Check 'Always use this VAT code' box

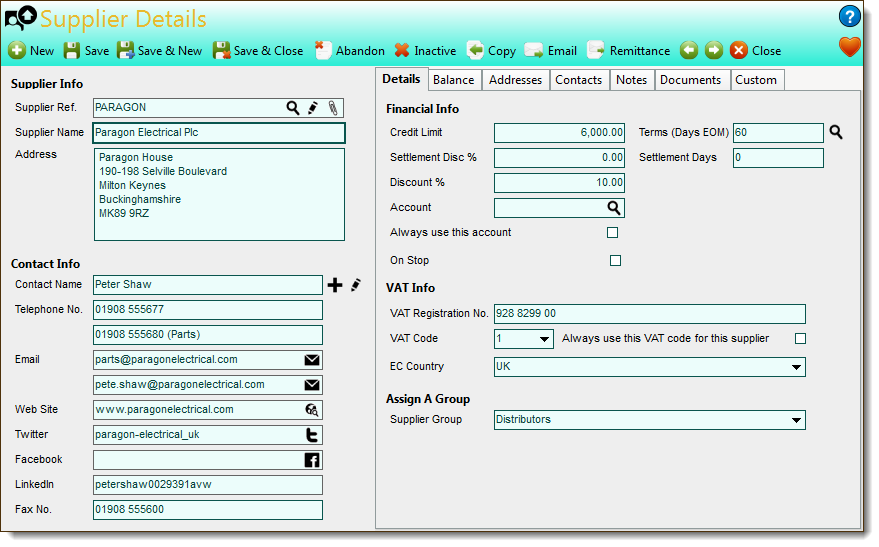[800, 339]
